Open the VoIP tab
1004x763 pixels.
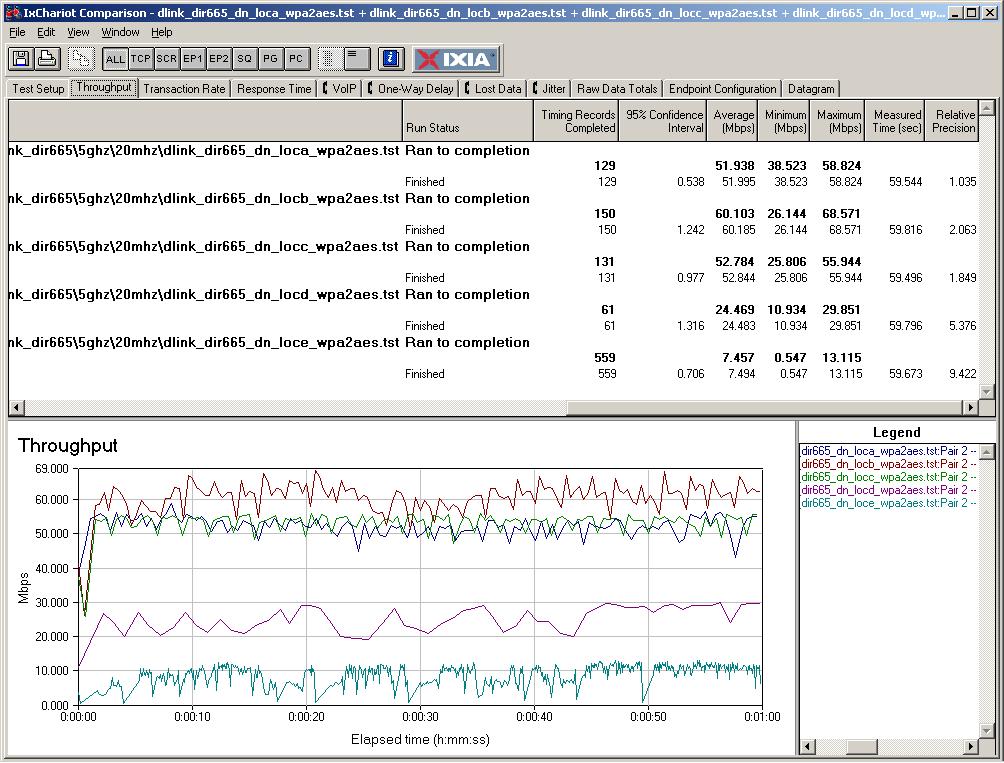pos(340,89)
